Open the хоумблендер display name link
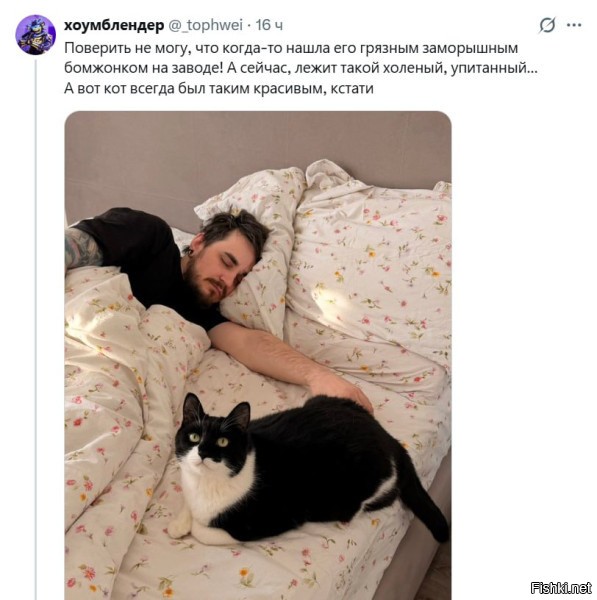This screenshot has height=600, width=597. tap(114, 25)
